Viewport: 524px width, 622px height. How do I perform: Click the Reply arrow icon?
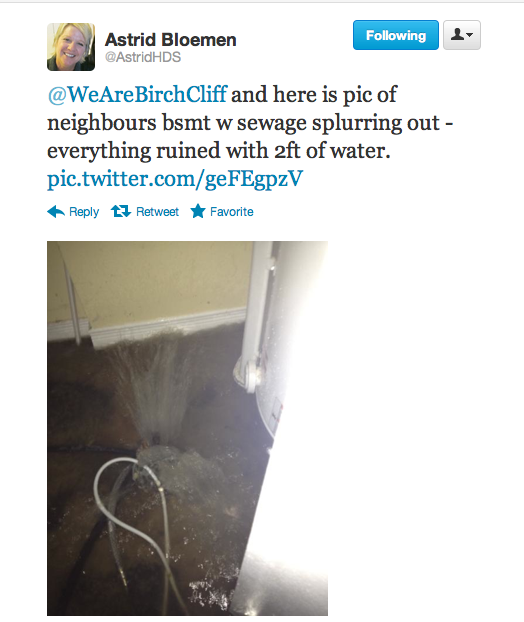pyautogui.click(x=56, y=211)
